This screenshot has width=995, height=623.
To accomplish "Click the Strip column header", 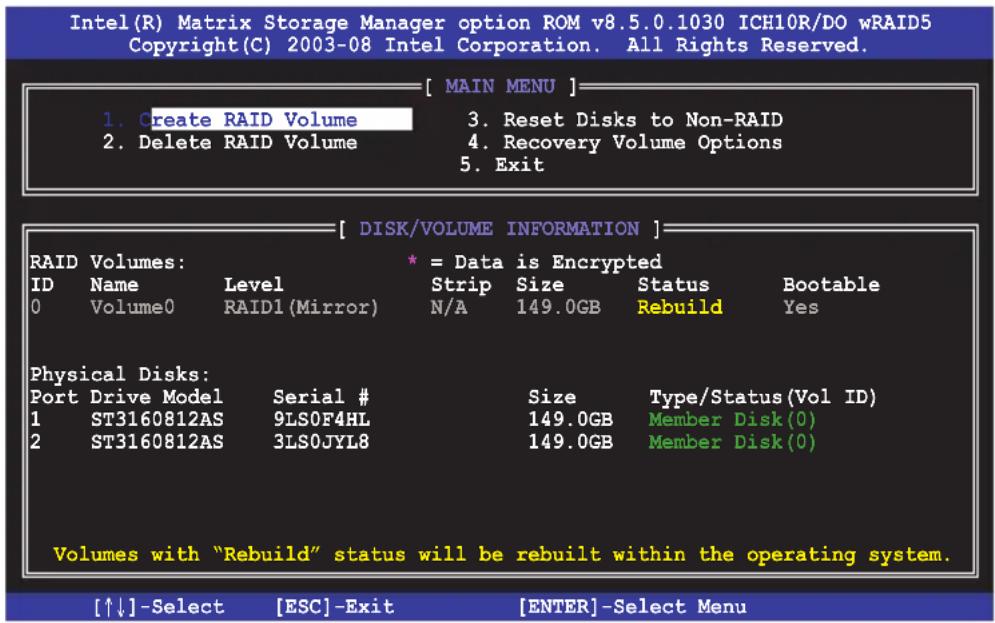I will 461,285.
